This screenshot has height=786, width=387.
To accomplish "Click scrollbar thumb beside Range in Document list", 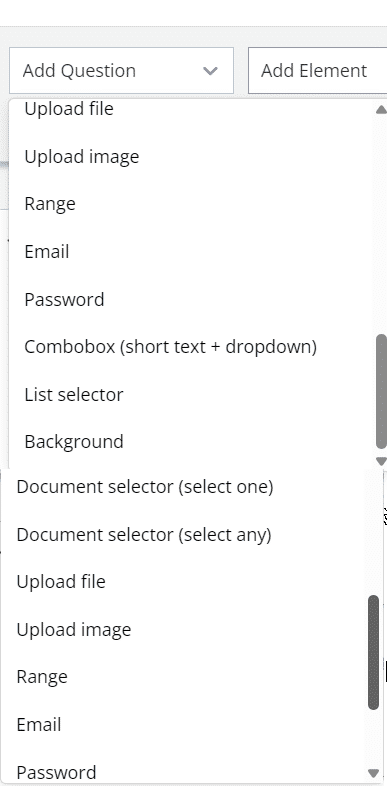I will click(x=373, y=652).
